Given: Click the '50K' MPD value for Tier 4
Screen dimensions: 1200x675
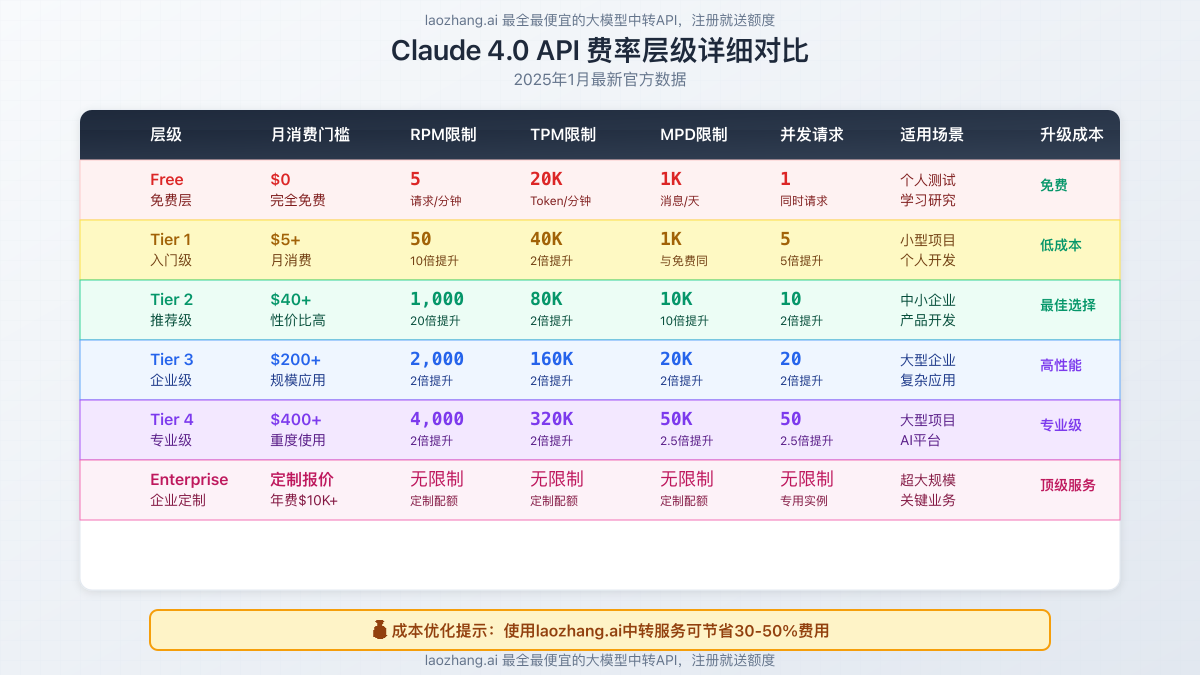Looking at the screenshot, I should click(676, 419).
